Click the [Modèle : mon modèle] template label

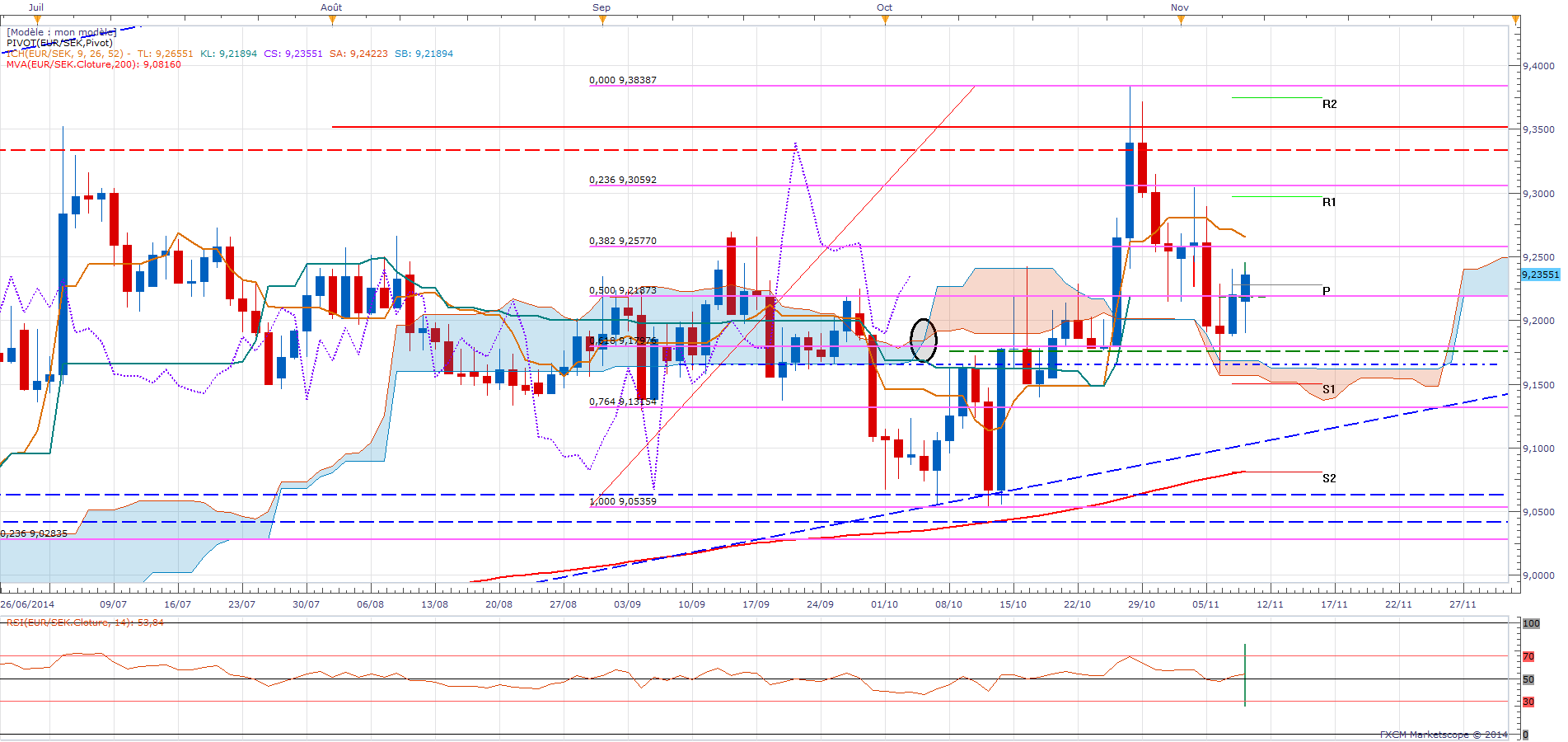click(62, 32)
